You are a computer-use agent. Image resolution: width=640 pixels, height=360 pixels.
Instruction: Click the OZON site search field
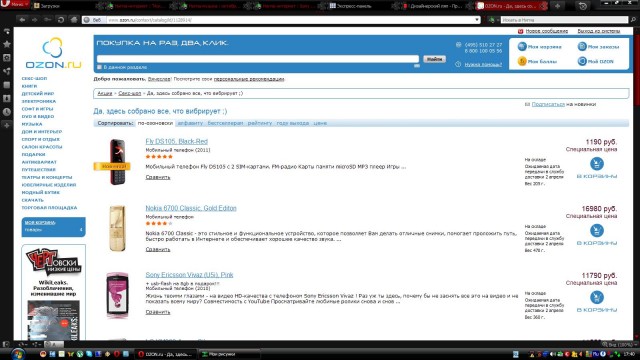pyautogui.click(x=258, y=59)
